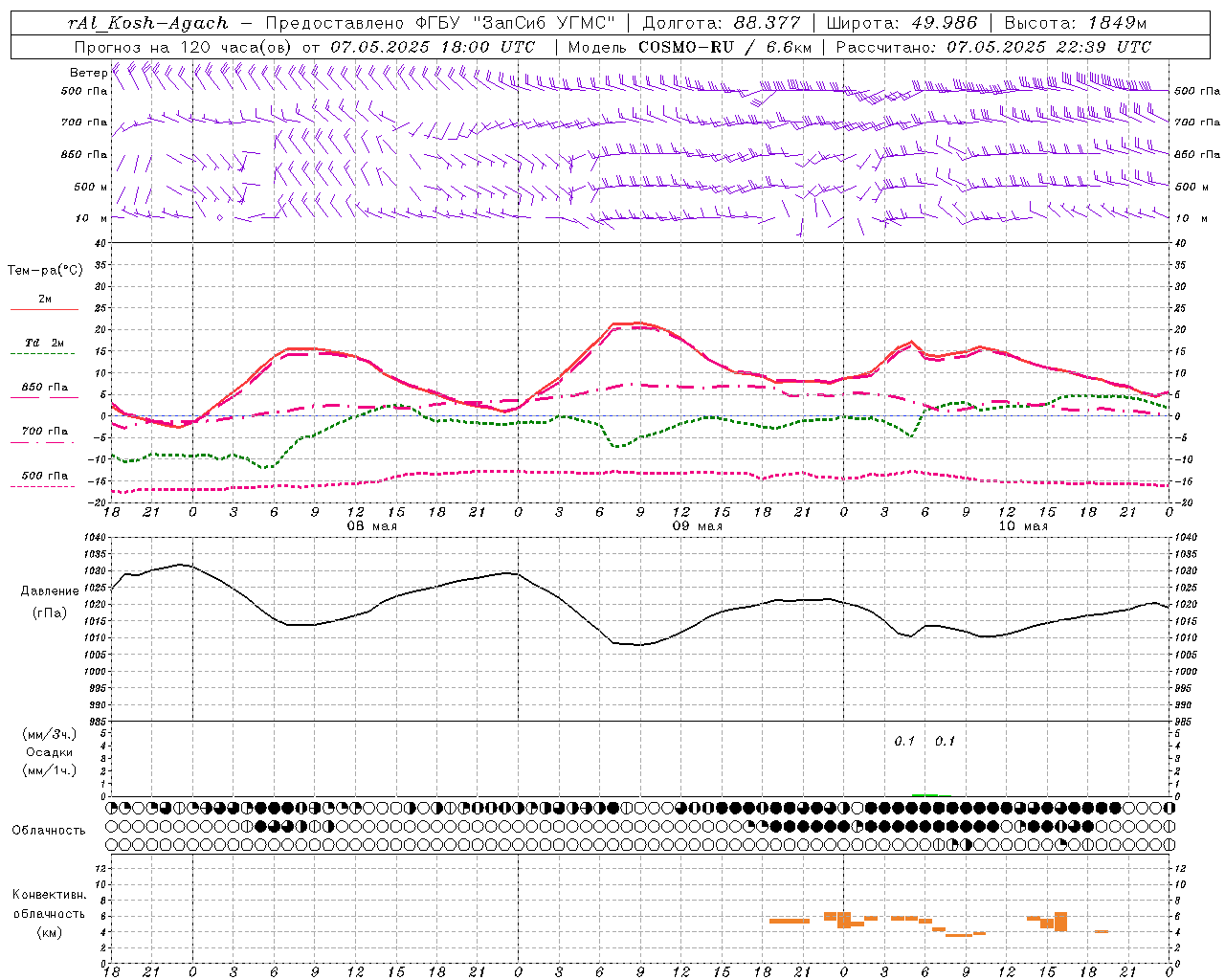
Task: Click the Давление pressure panel label
Action: click(50, 591)
